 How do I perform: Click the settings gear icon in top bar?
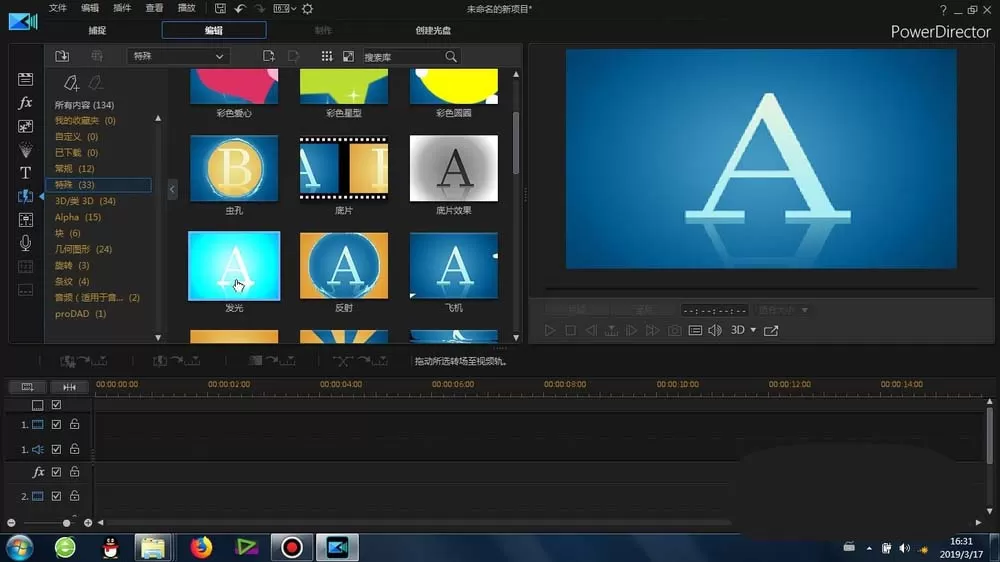pyautogui.click(x=307, y=9)
